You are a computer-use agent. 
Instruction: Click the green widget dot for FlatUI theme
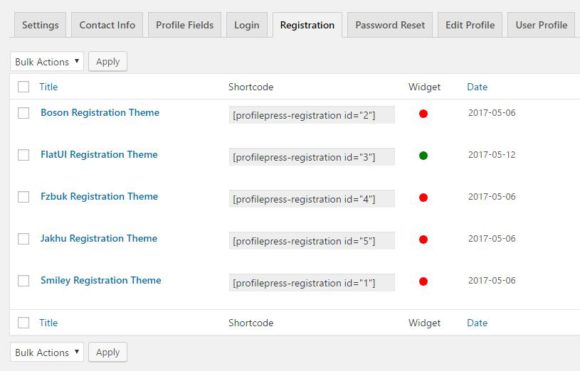tap(423, 156)
